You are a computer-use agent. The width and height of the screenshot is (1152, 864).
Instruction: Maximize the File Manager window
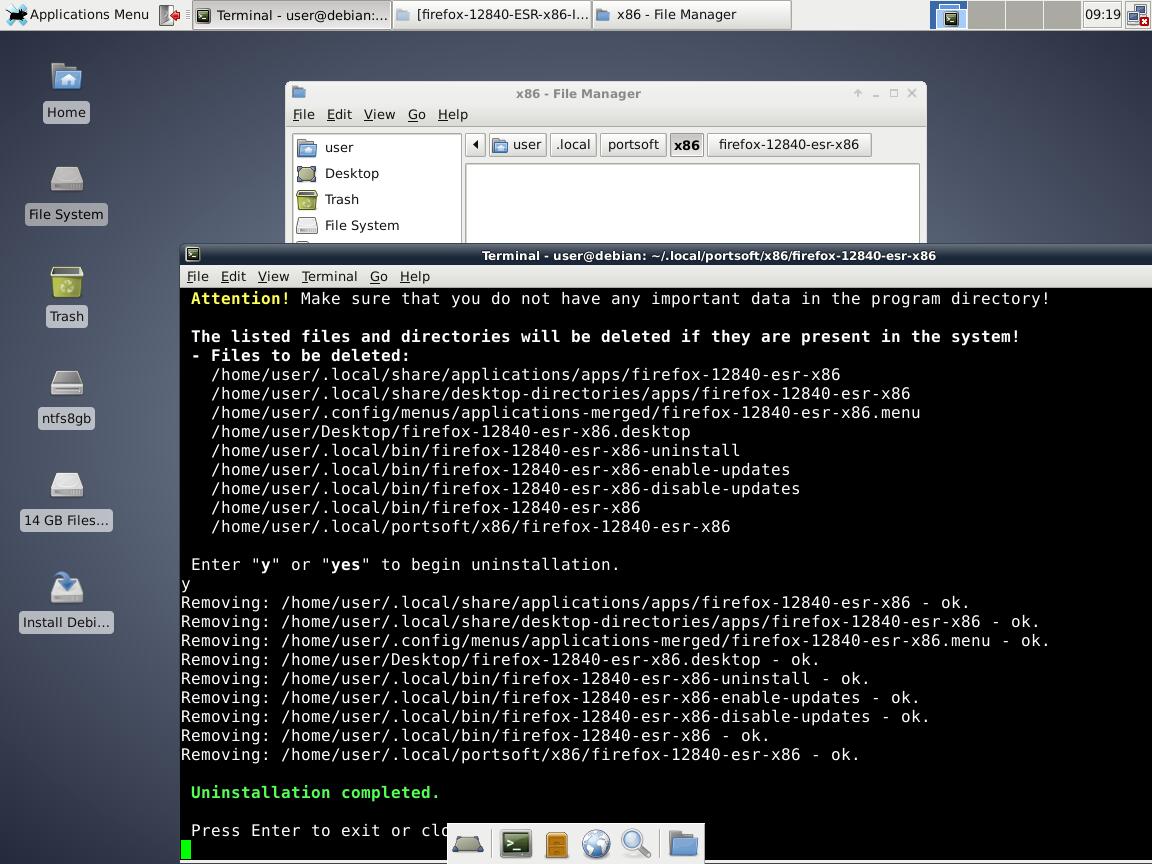(x=893, y=93)
